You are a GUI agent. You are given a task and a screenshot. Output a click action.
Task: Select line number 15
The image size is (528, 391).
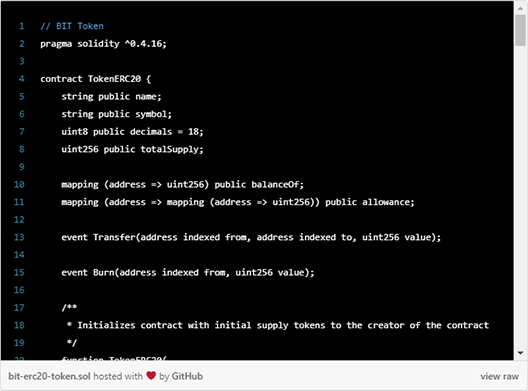coord(19,272)
